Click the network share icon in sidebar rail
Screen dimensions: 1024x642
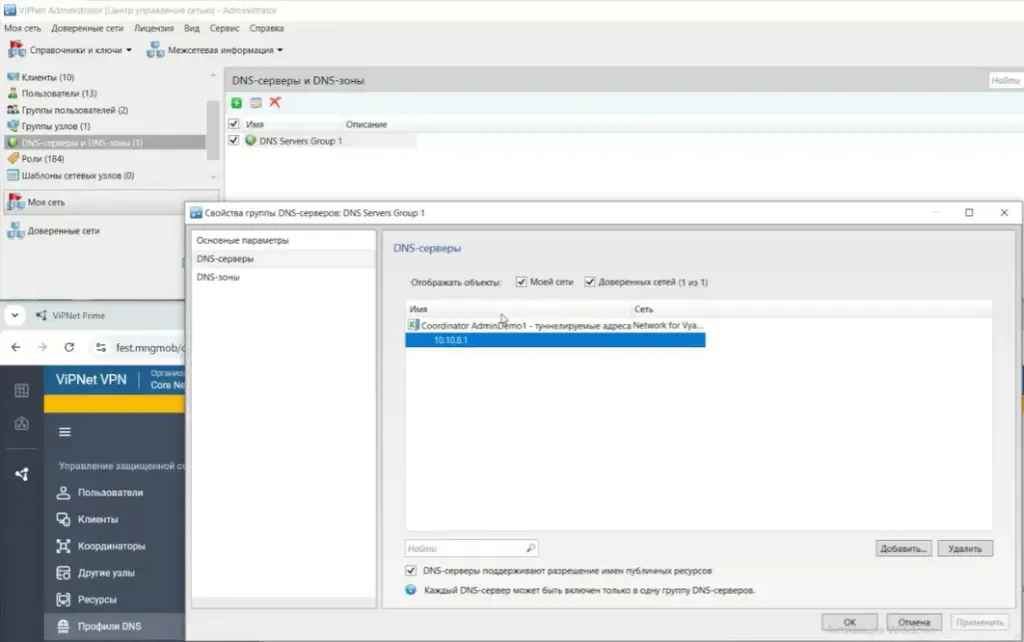[x=22, y=474]
